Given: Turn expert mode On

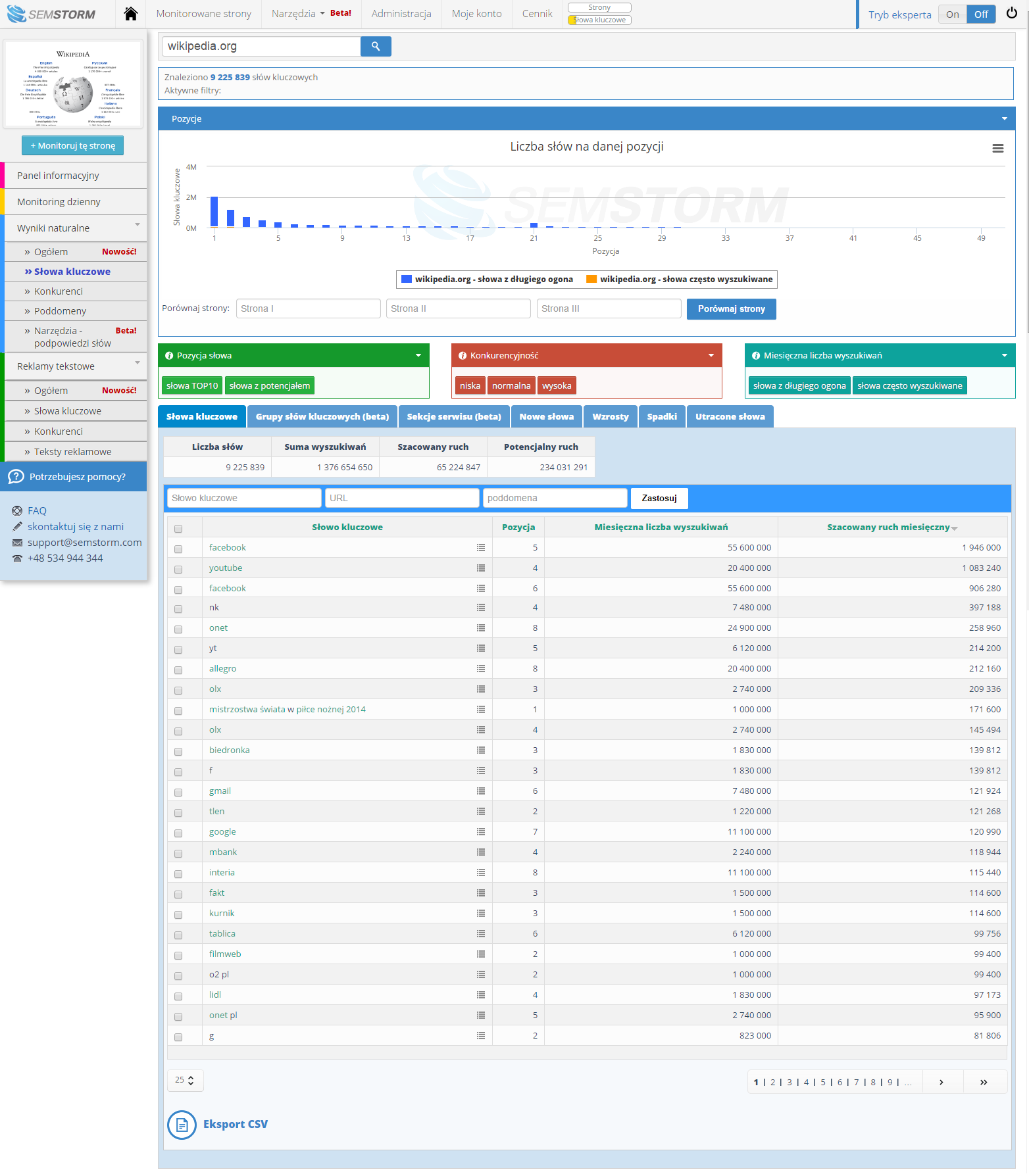Looking at the screenshot, I should click(952, 14).
